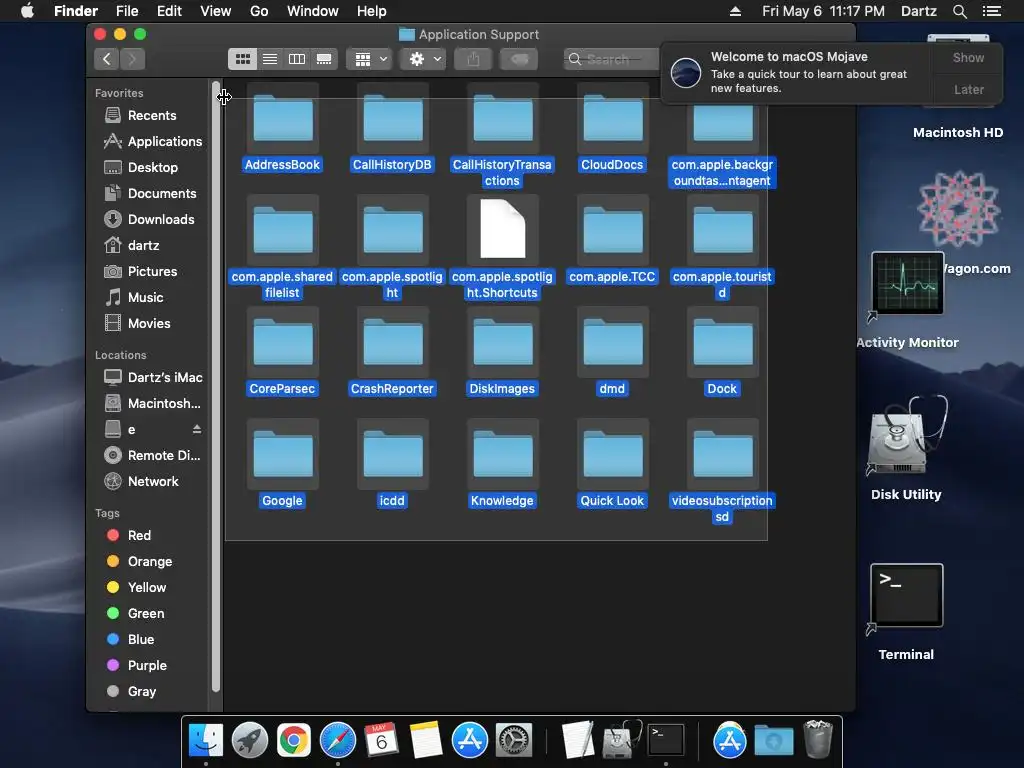
Task: Open the View menu
Action: 216,11
